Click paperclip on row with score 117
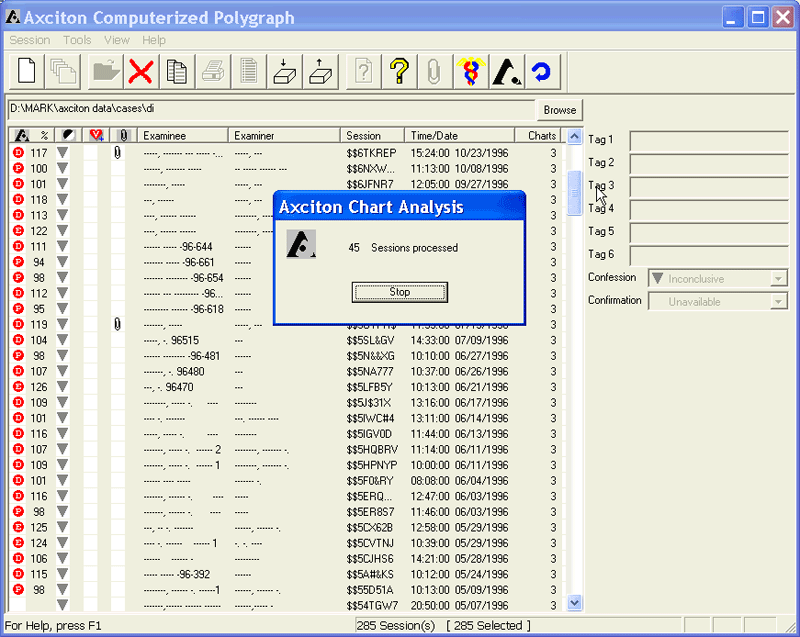Screen dimensions: 800x637 (118, 152)
